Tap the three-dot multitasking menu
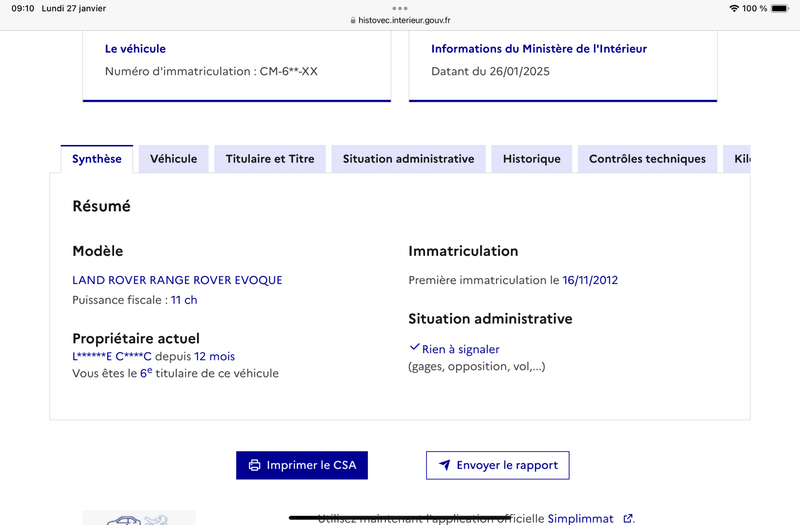 399,8
